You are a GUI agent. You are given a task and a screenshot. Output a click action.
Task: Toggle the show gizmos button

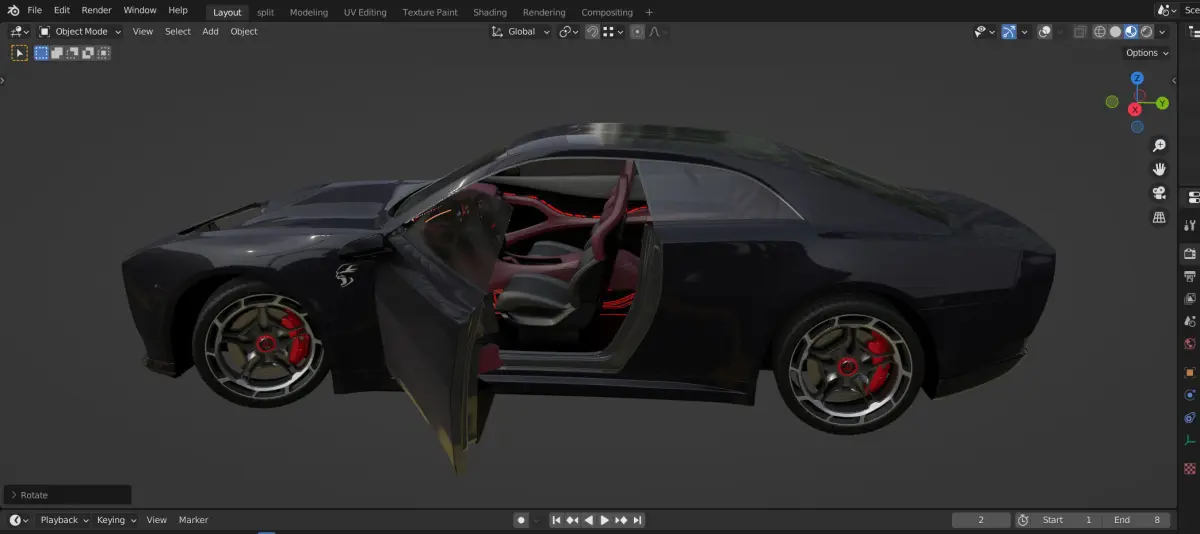tap(1009, 31)
